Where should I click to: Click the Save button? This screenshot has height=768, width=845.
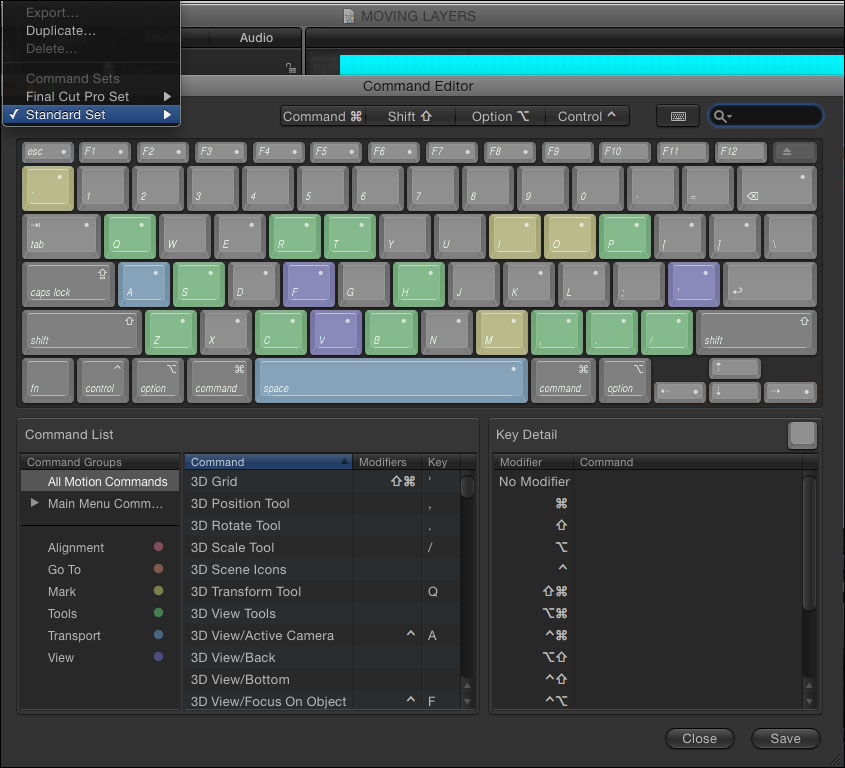pyautogui.click(x=785, y=739)
